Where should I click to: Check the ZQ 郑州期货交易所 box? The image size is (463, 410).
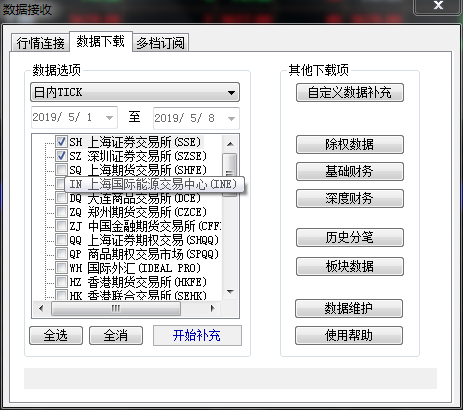pos(61,212)
